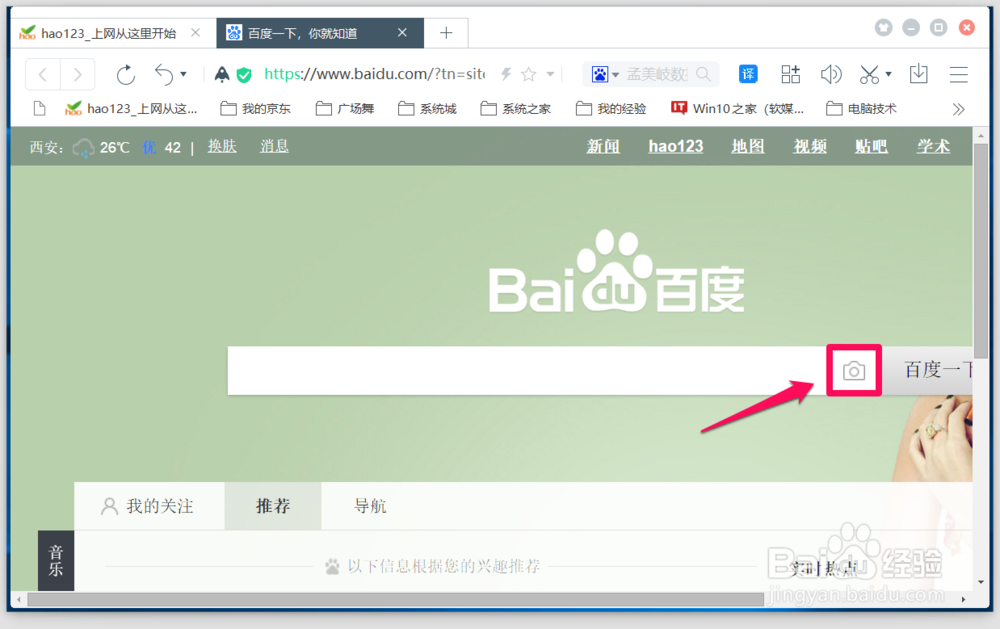Open the hao123 bookmark
Image resolution: width=1000 pixels, height=629 pixels.
point(131,109)
